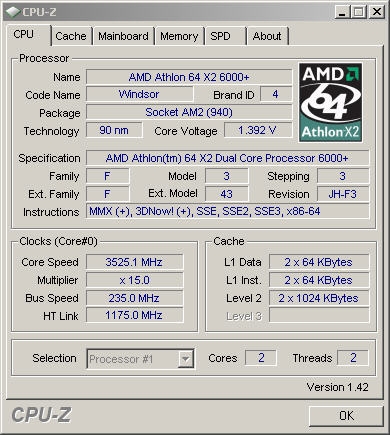This screenshot has width=390, height=435.
Task: Click the AMD Athlon 64 X2 logo
Action: coord(330,102)
